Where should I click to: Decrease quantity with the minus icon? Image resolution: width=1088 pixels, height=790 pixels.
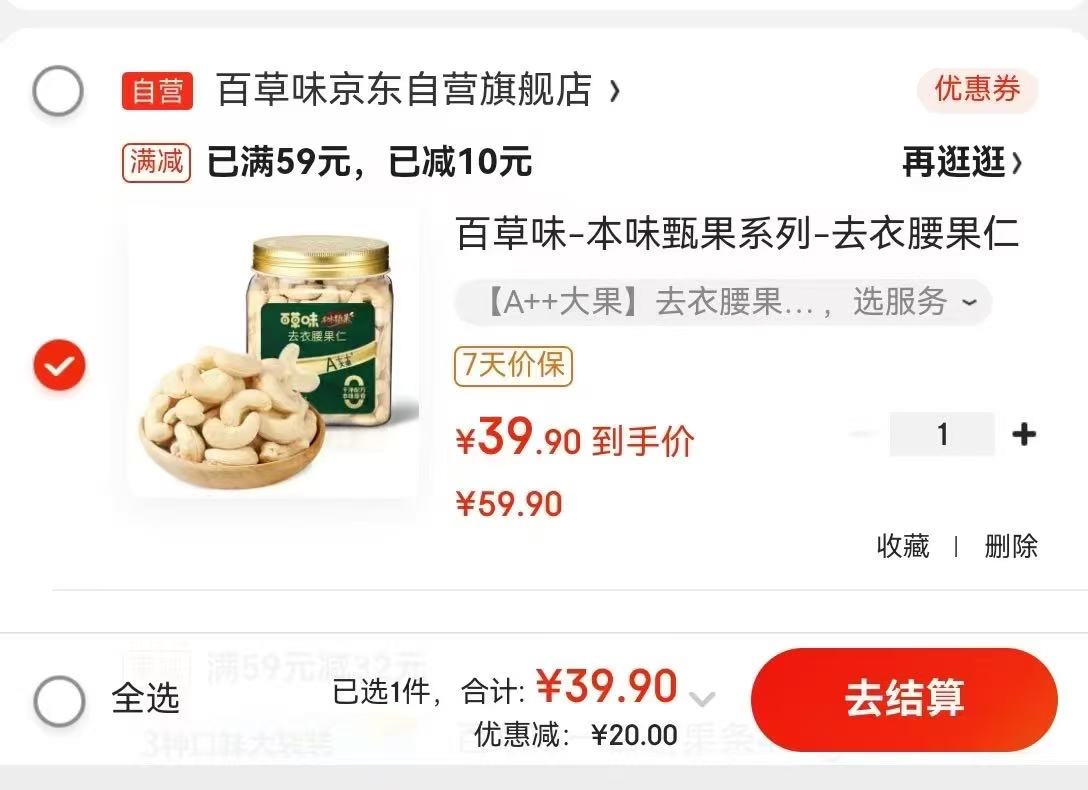tap(862, 434)
